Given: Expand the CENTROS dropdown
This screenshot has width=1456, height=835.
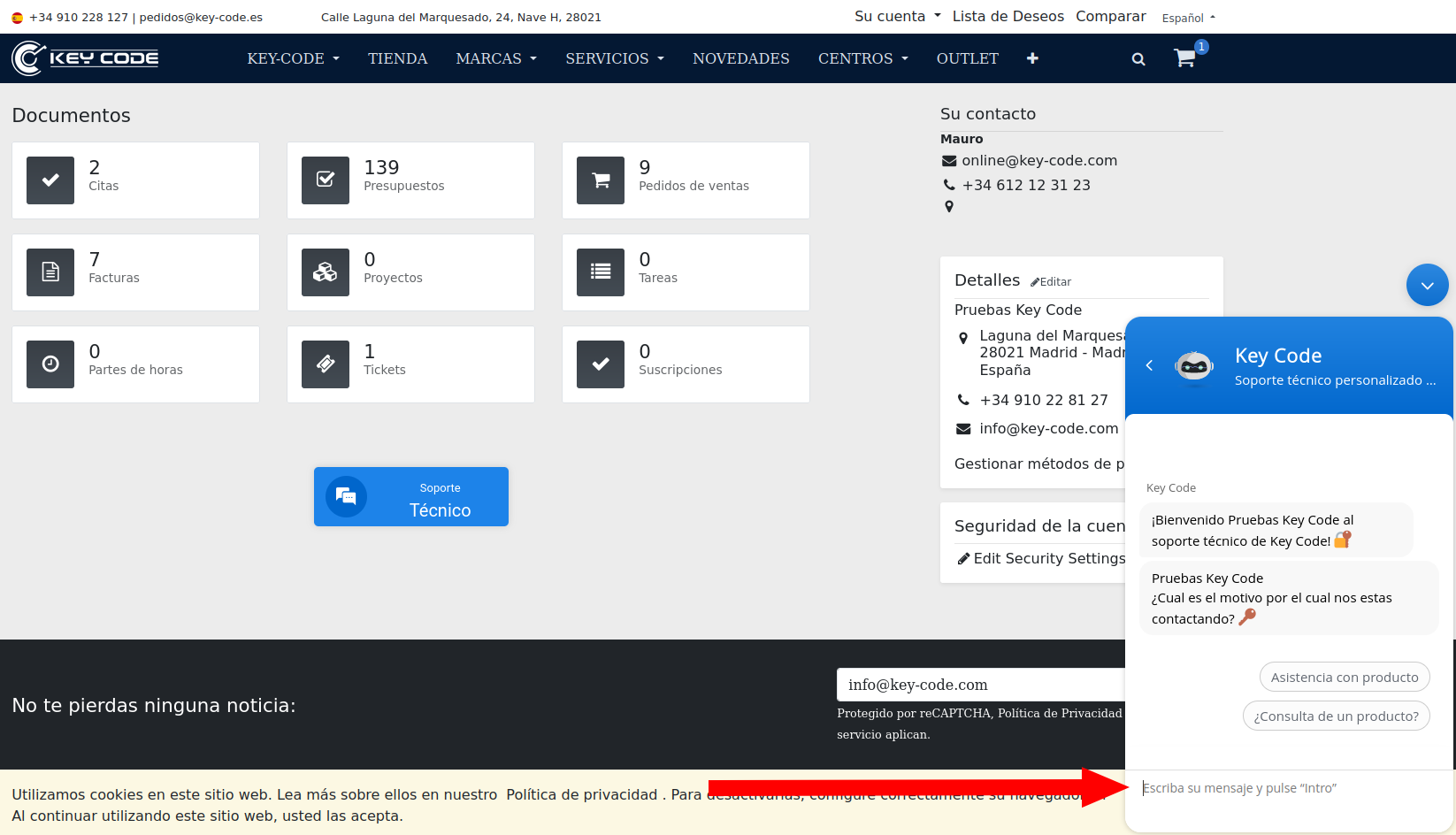Looking at the screenshot, I should [862, 58].
